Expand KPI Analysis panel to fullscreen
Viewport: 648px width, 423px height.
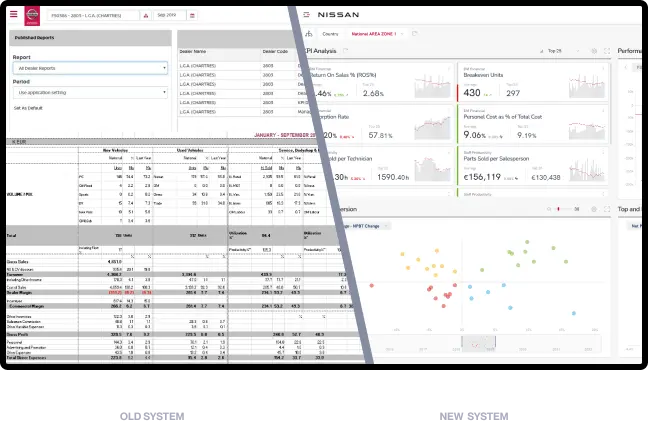click(x=607, y=51)
